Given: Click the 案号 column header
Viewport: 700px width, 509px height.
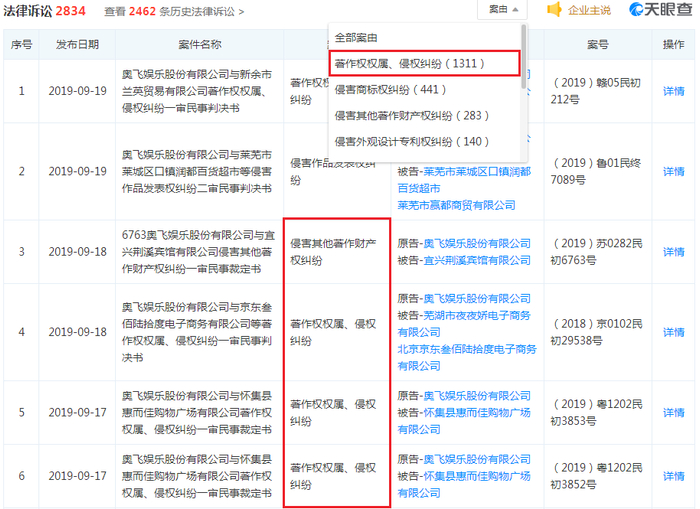Looking at the screenshot, I should 598,45.
